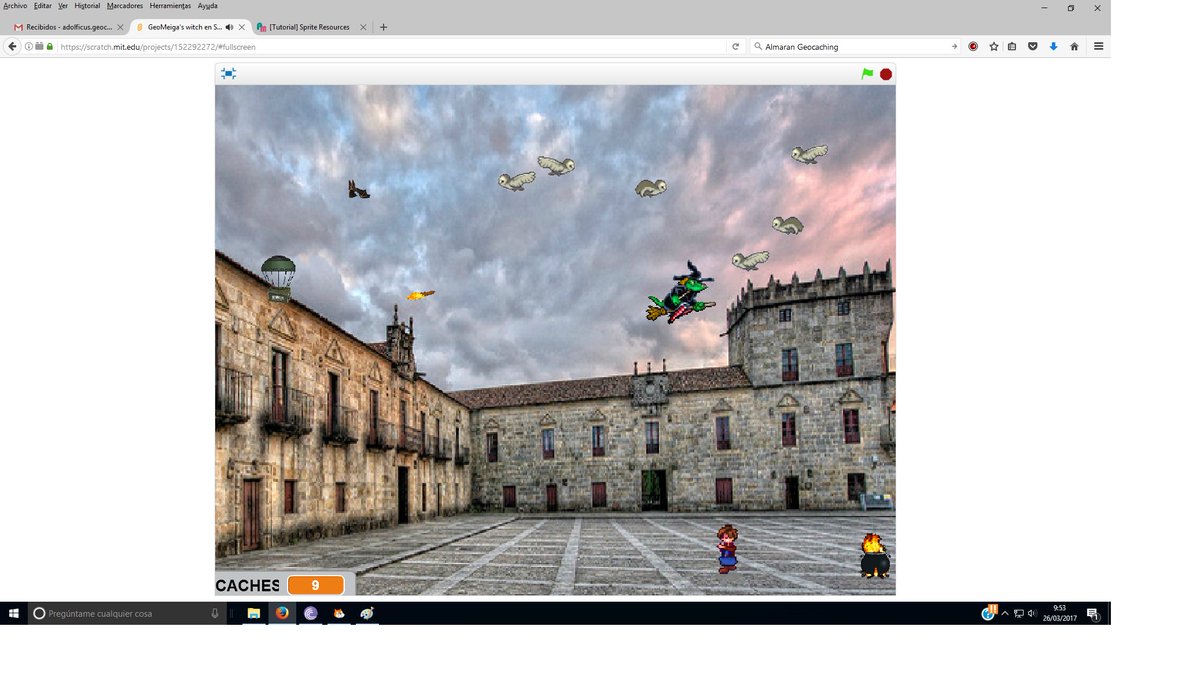Go to the Firefox home page icon

tap(1074, 47)
